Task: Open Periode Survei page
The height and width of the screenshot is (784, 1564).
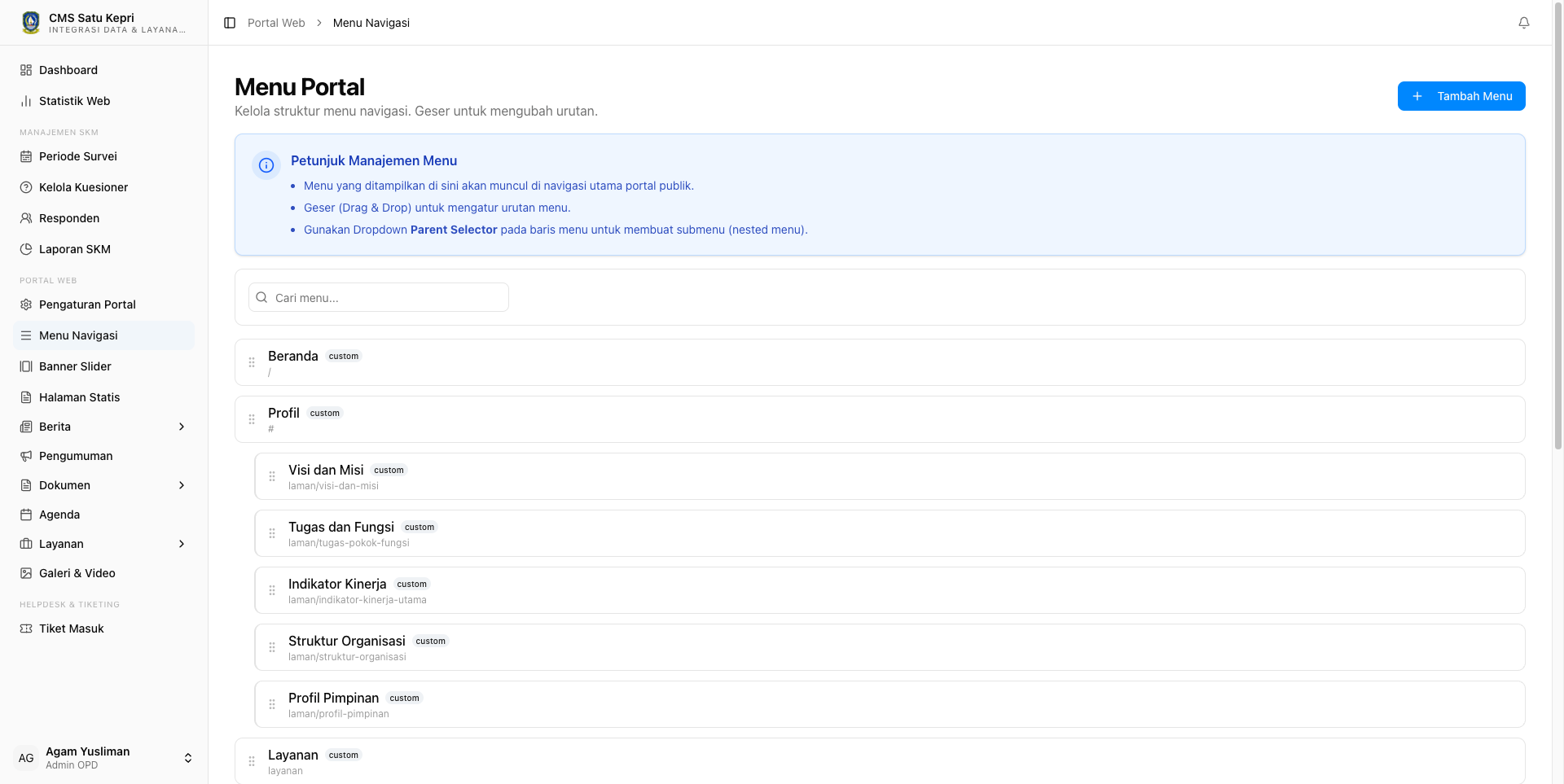Action: pos(103,156)
